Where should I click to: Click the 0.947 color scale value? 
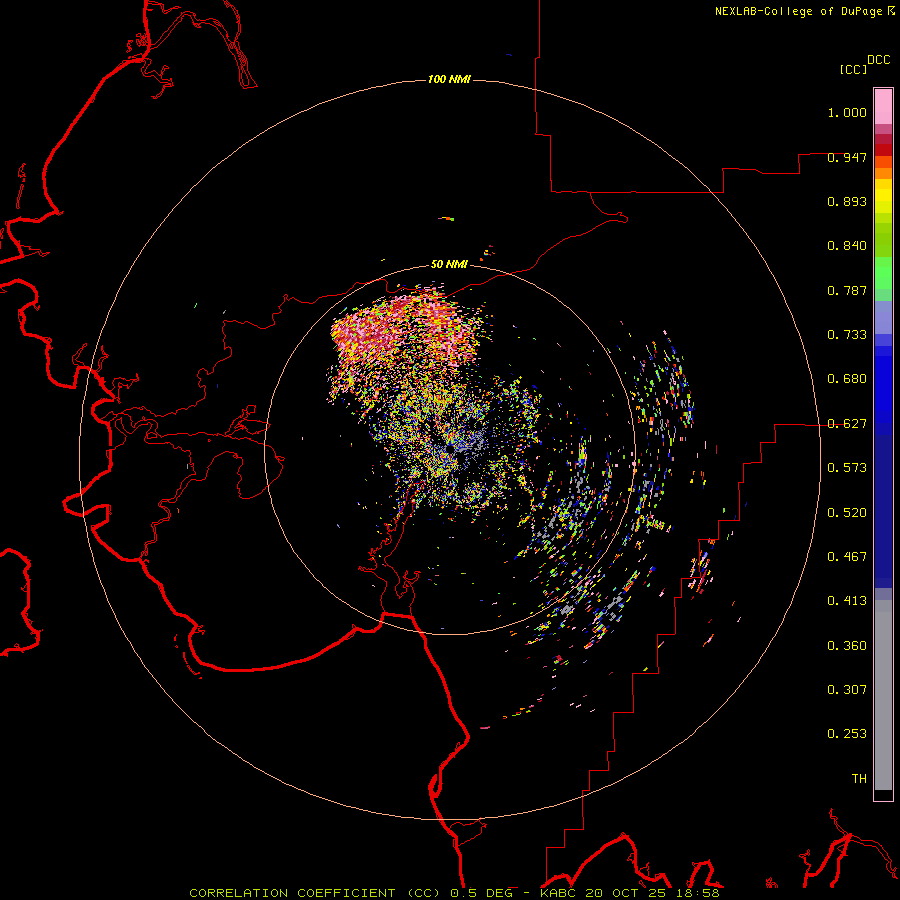847,157
